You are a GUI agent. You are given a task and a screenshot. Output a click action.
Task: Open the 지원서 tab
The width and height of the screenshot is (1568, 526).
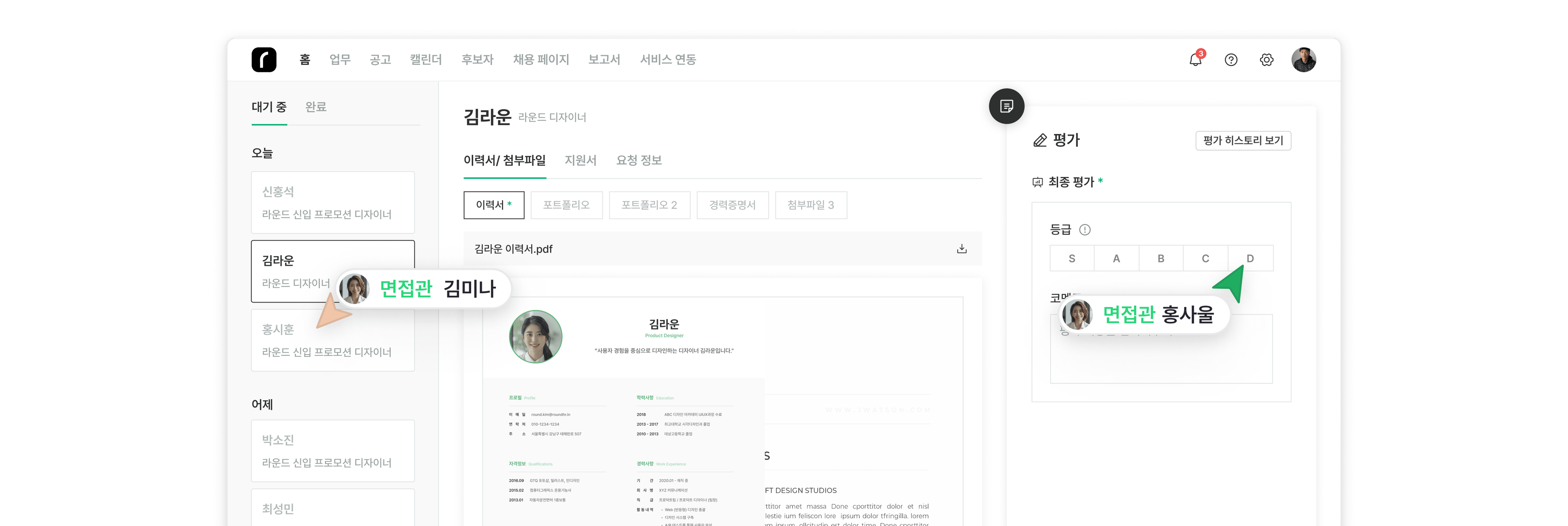580,160
